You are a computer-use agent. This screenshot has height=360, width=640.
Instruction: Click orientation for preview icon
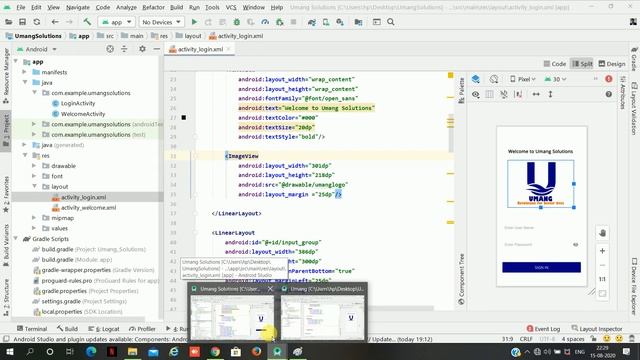click(494, 79)
